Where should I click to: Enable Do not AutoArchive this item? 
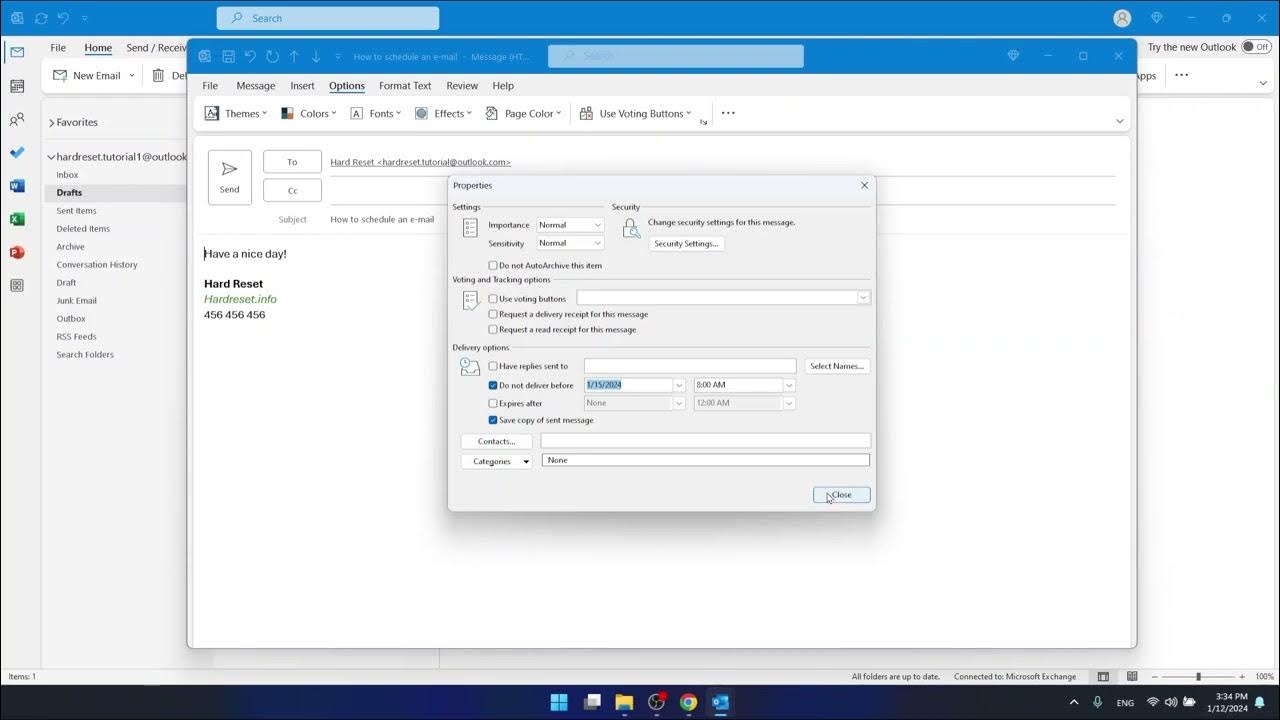point(492,265)
